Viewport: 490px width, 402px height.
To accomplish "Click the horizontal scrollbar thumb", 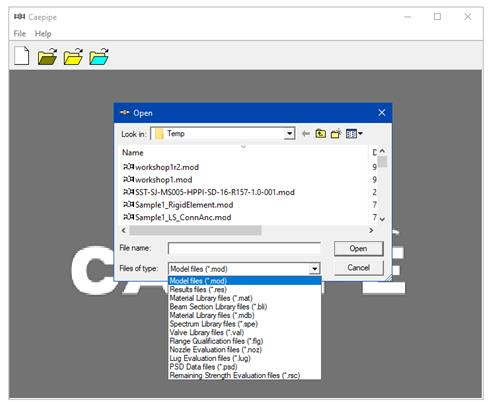I will (x=195, y=230).
